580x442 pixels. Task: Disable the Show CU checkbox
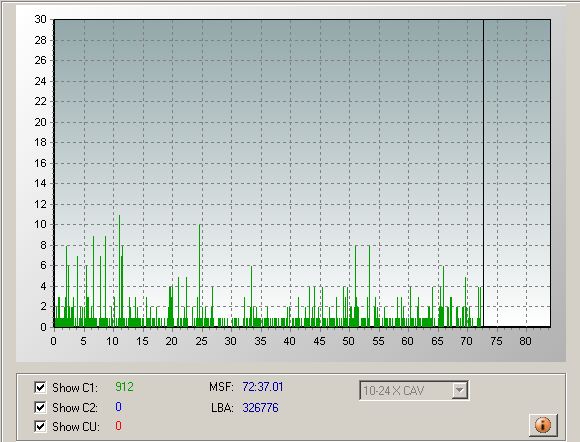pos(40,426)
